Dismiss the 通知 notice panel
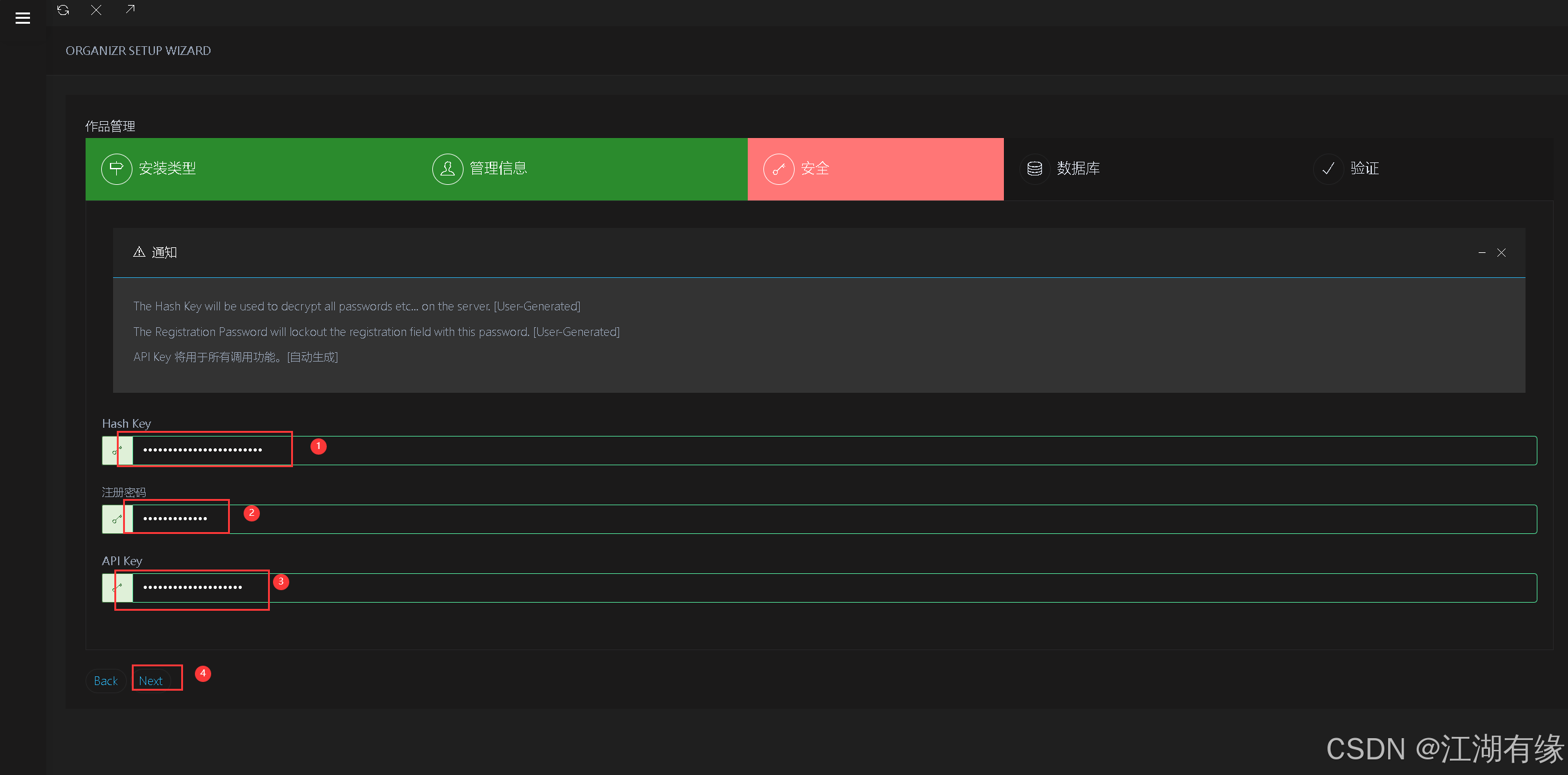The image size is (1568, 775). pos(1501,252)
